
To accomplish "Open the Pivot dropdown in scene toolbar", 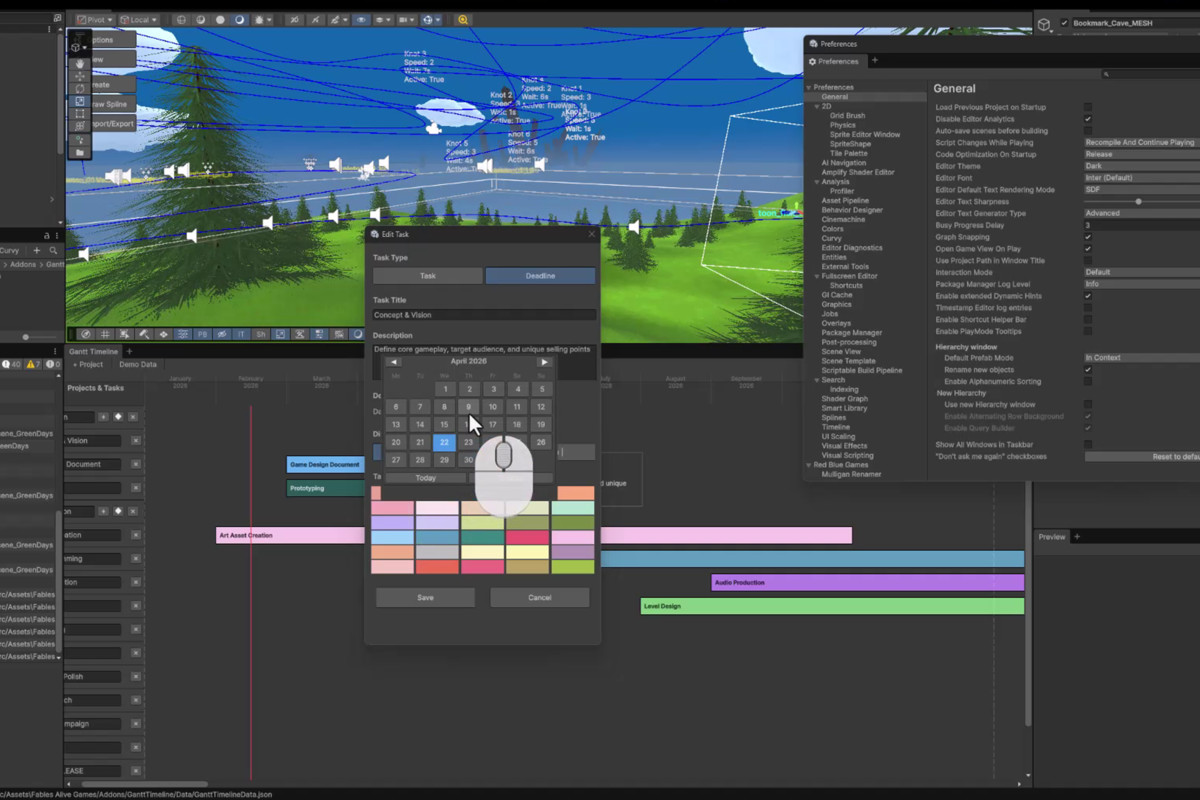I will point(93,19).
